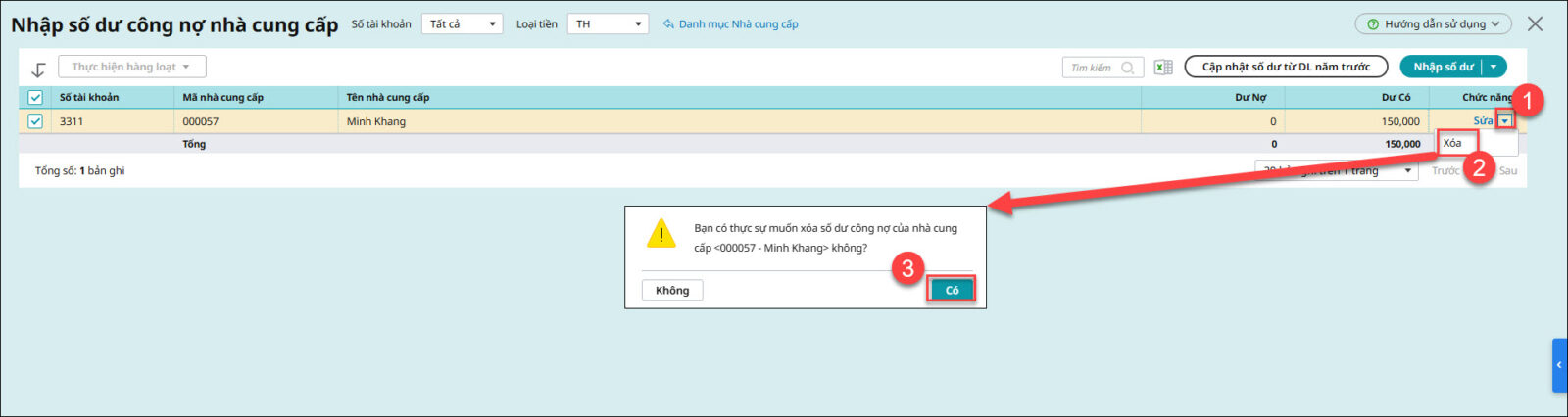Click Không to cancel deletion
The height and width of the screenshot is (417, 1568).
click(x=672, y=290)
